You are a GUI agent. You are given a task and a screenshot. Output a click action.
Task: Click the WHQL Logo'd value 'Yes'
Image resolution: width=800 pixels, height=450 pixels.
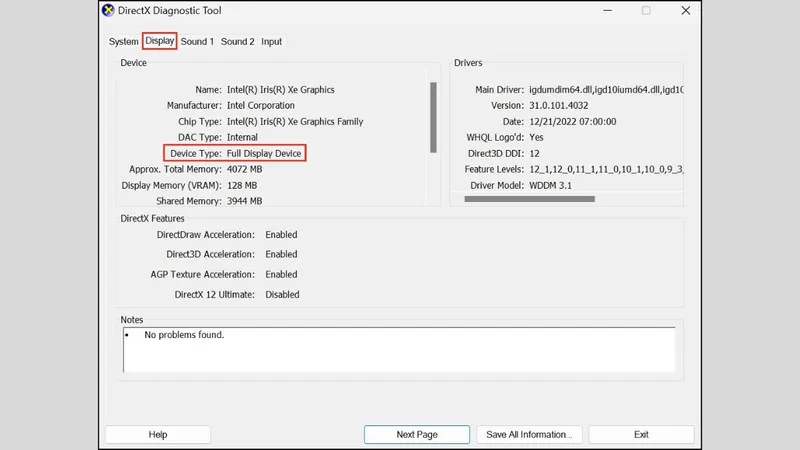[x=536, y=137]
